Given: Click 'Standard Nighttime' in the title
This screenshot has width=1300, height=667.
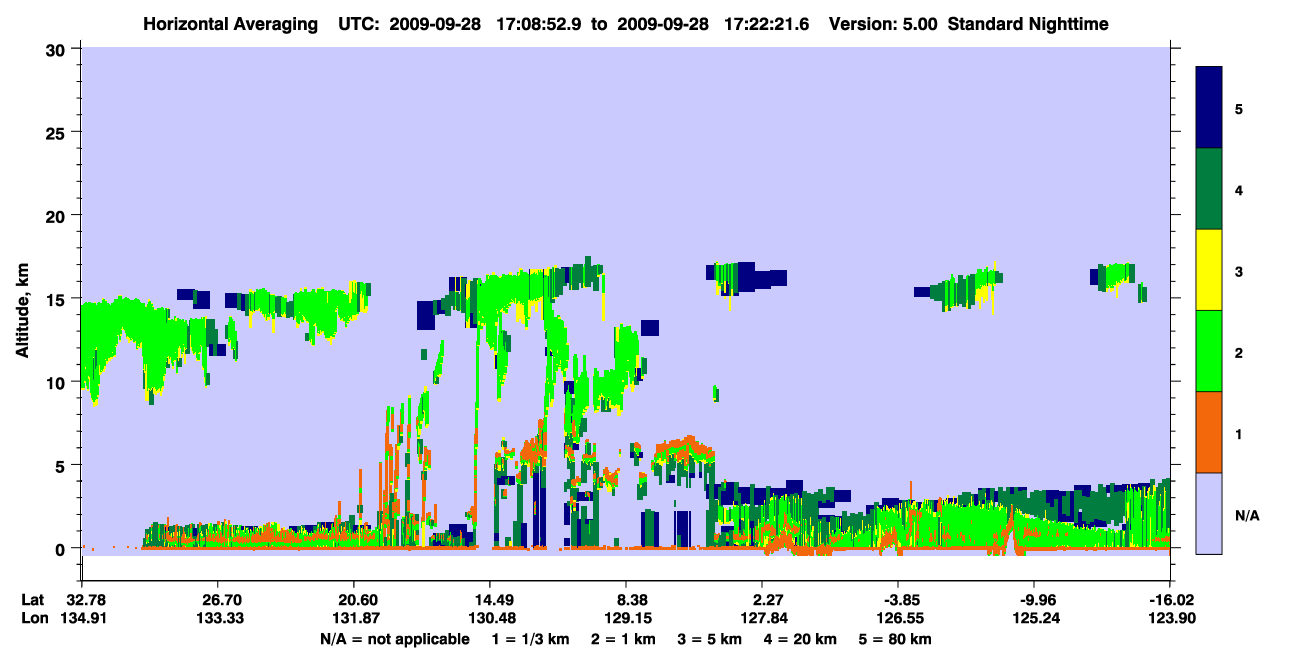Looking at the screenshot, I should (1027, 23).
